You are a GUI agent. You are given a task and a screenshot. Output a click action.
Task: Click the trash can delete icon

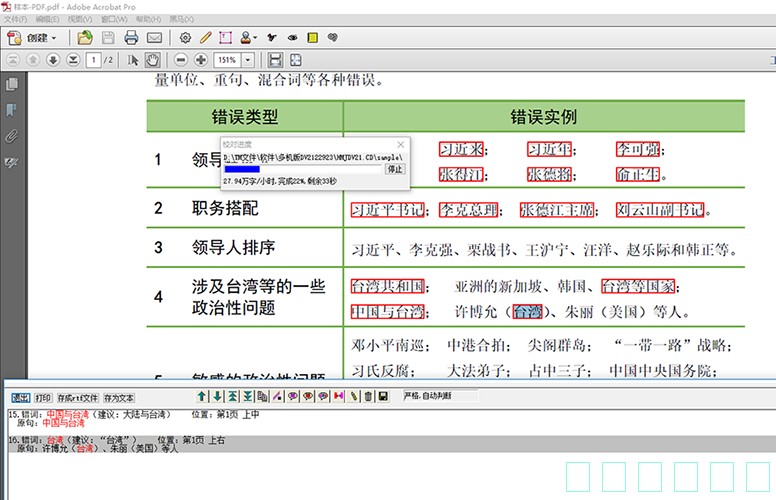click(x=368, y=396)
